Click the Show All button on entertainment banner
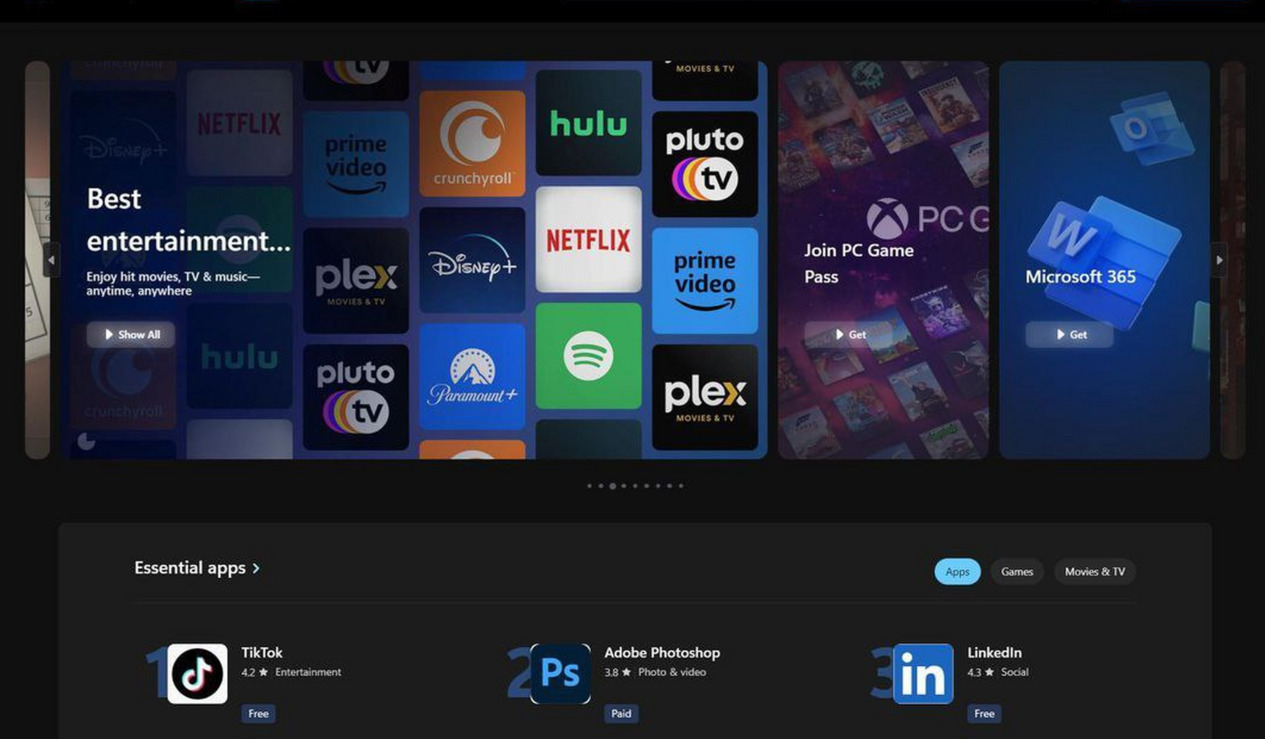Screen dimensions: 1265x739 tap(131, 334)
